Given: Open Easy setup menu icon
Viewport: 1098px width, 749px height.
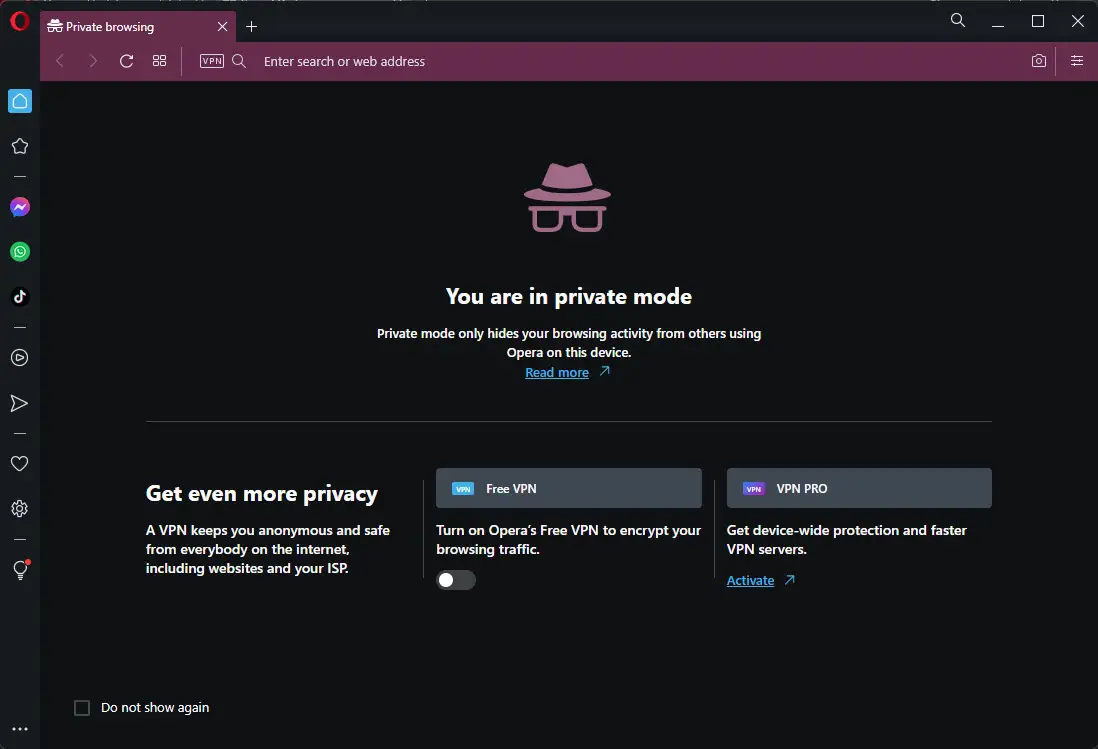Looking at the screenshot, I should [1077, 61].
